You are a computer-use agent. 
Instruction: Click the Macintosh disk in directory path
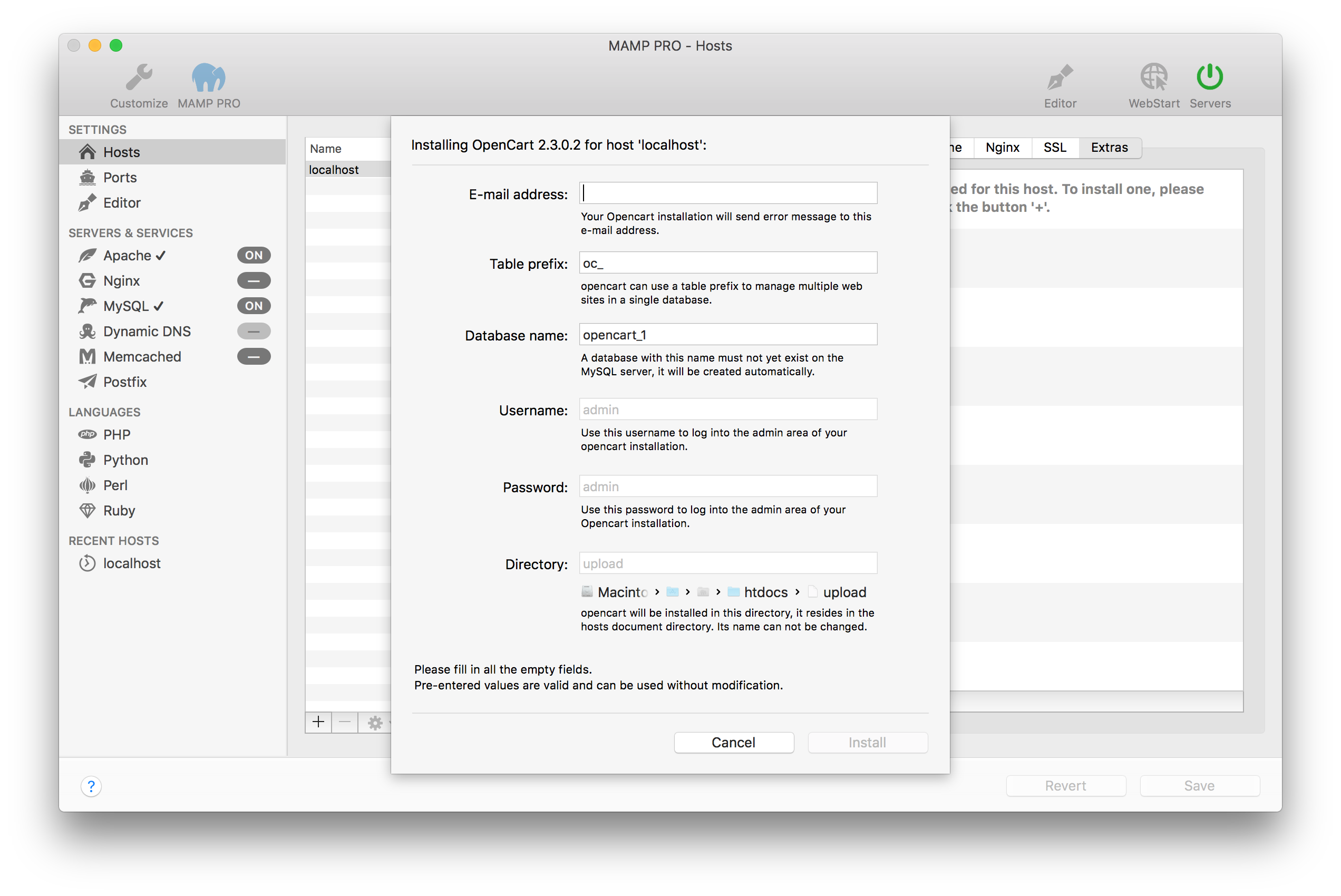(x=614, y=592)
